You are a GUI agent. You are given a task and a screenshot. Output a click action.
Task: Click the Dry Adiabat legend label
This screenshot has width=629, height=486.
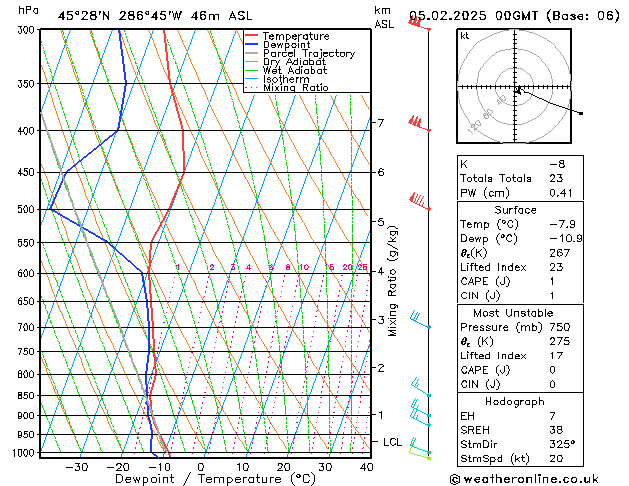(x=294, y=62)
